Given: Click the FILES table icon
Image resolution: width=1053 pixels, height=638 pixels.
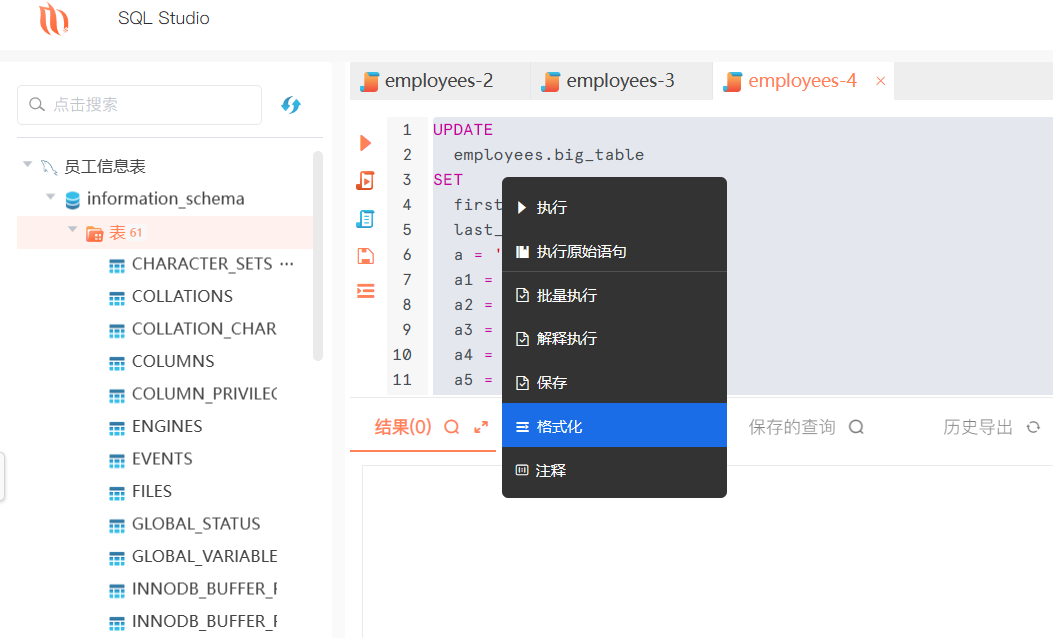Looking at the screenshot, I should pyautogui.click(x=117, y=492).
